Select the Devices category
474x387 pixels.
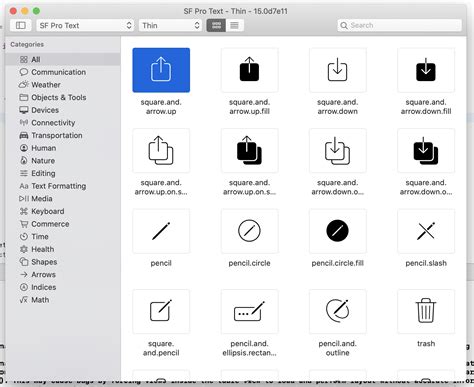click(x=63, y=110)
